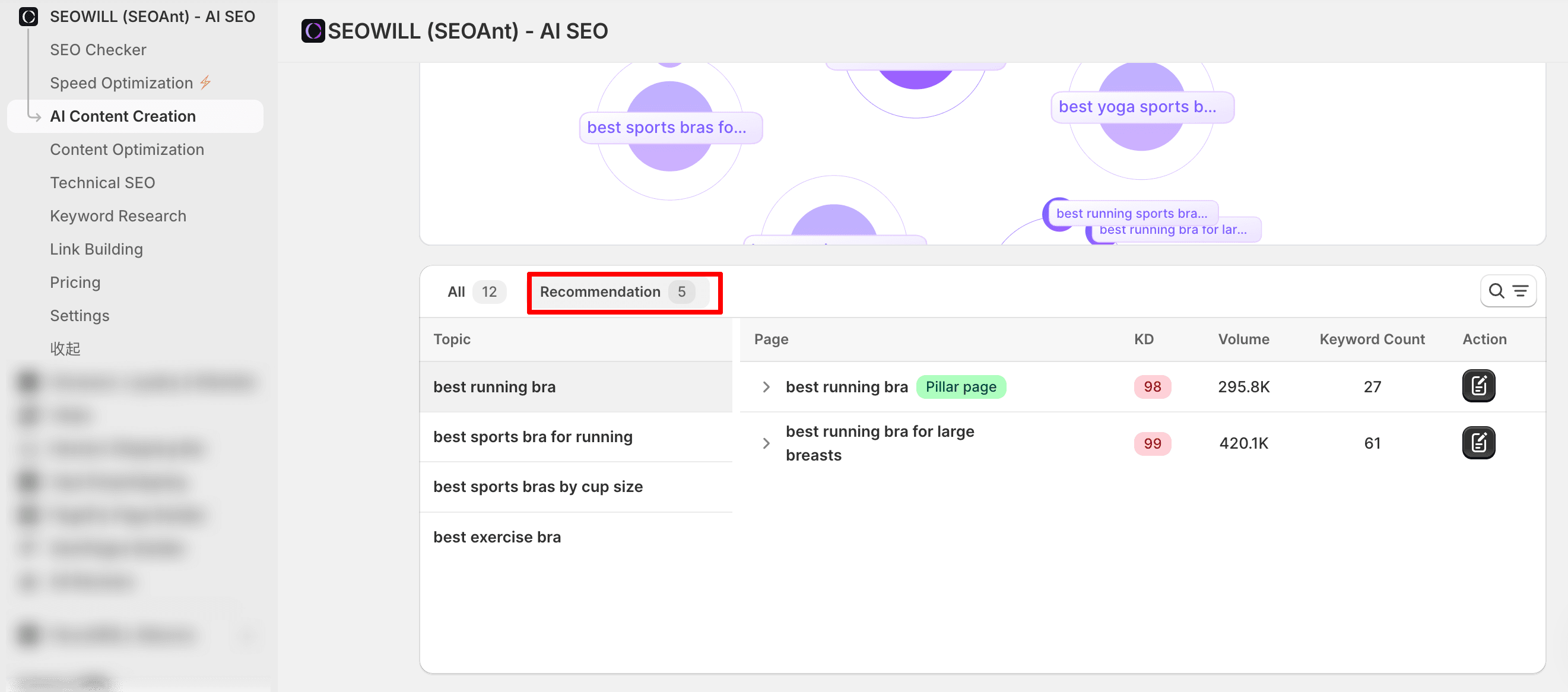
Task: Expand the best running bra pillar row
Action: (x=766, y=387)
